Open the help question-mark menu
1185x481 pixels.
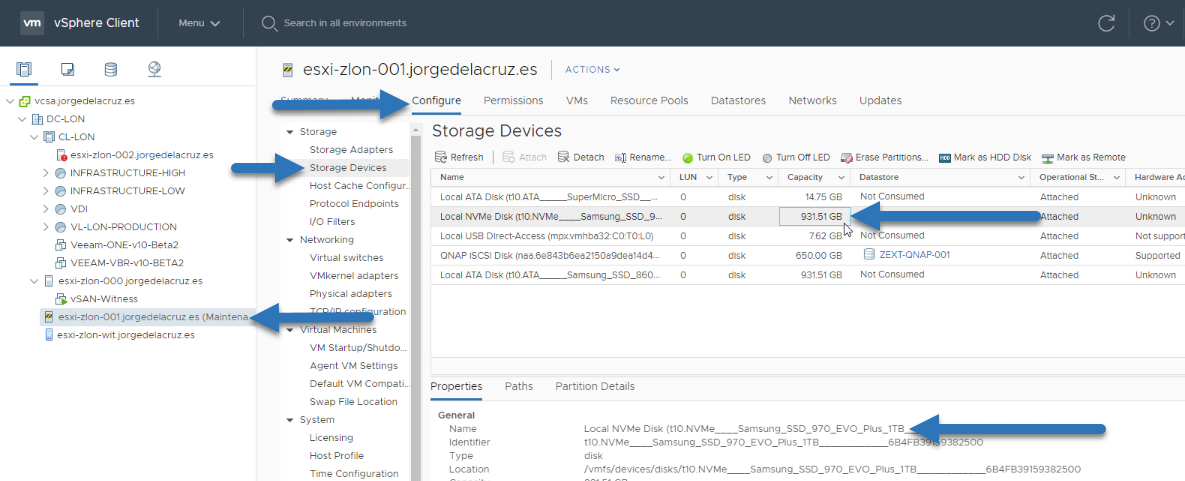click(x=1157, y=23)
